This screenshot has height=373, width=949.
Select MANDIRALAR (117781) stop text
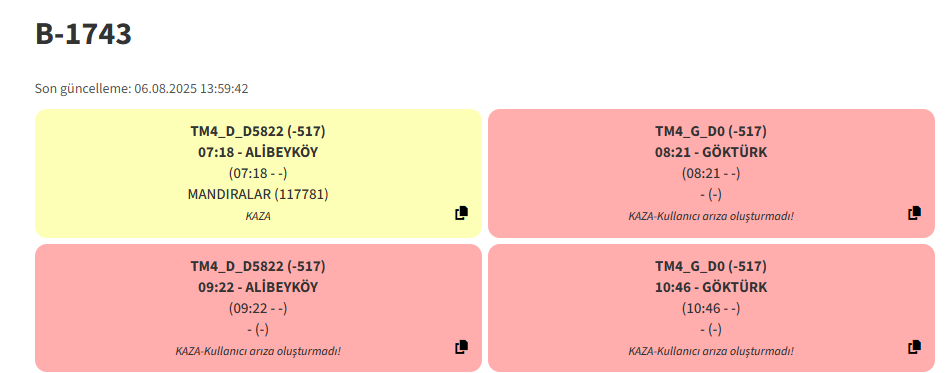pyautogui.click(x=258, y=194)
